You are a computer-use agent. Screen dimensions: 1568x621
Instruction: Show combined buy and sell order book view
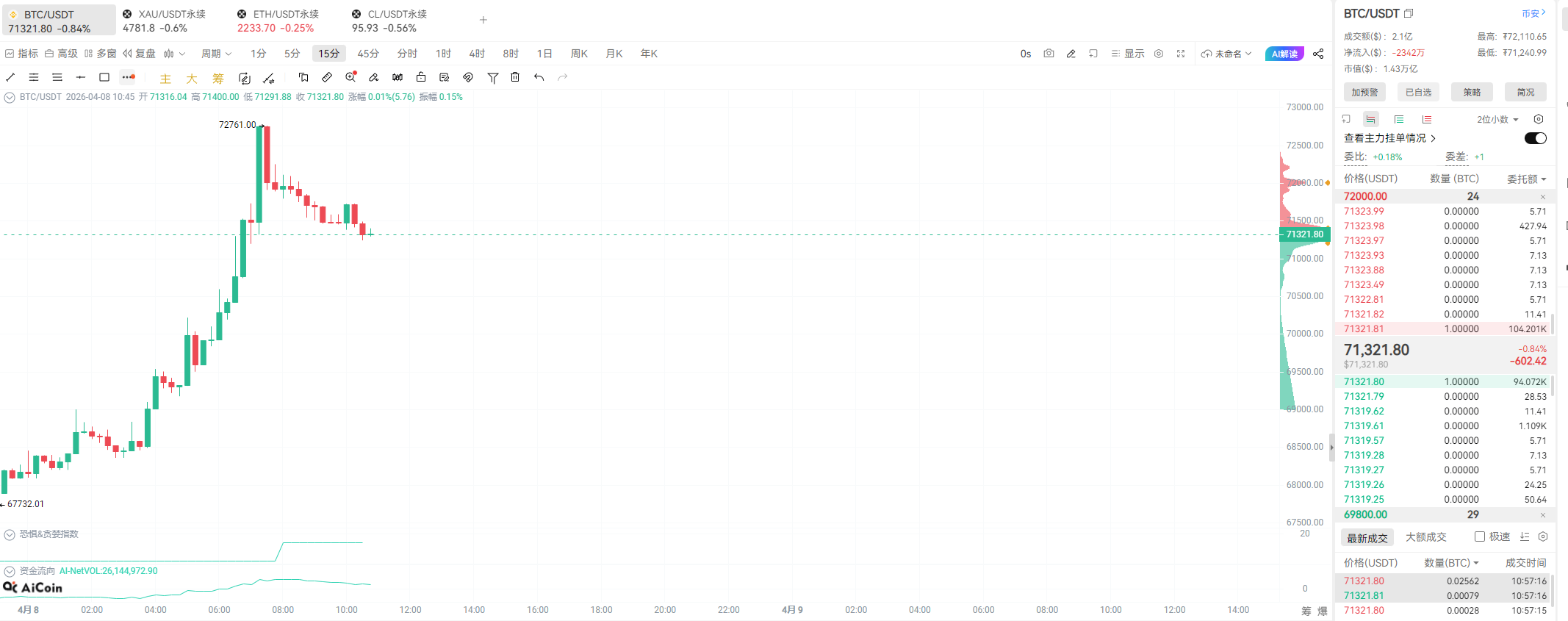pyautogui.click(x=1371, y=119)
